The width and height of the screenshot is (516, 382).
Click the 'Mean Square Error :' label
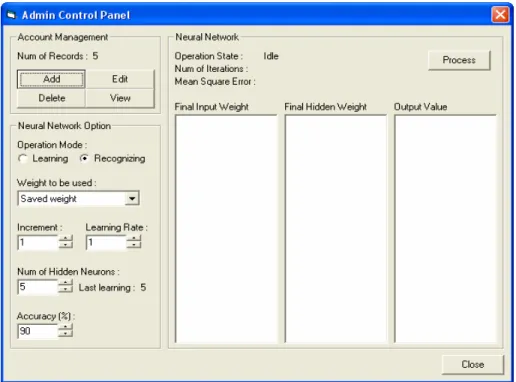215,82
